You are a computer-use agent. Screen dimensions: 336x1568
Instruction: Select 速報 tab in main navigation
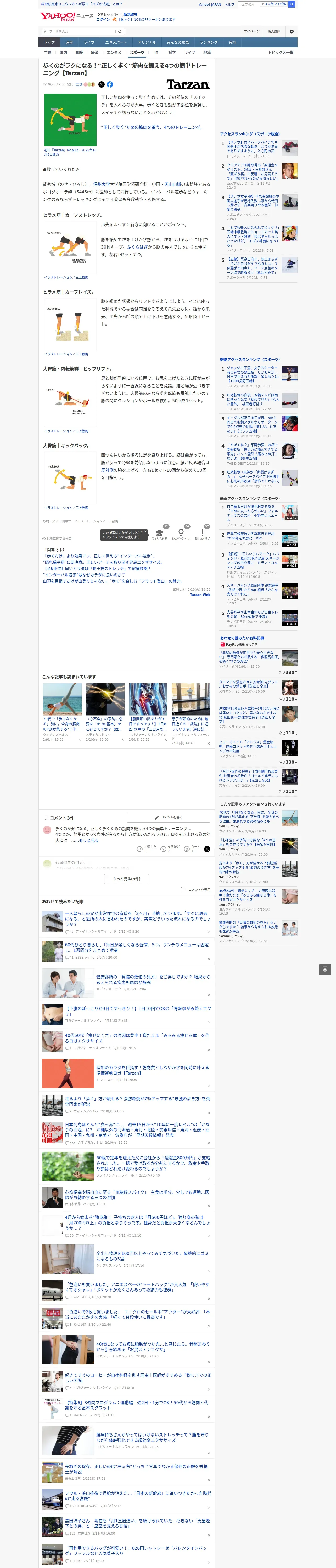pos(69,42)
